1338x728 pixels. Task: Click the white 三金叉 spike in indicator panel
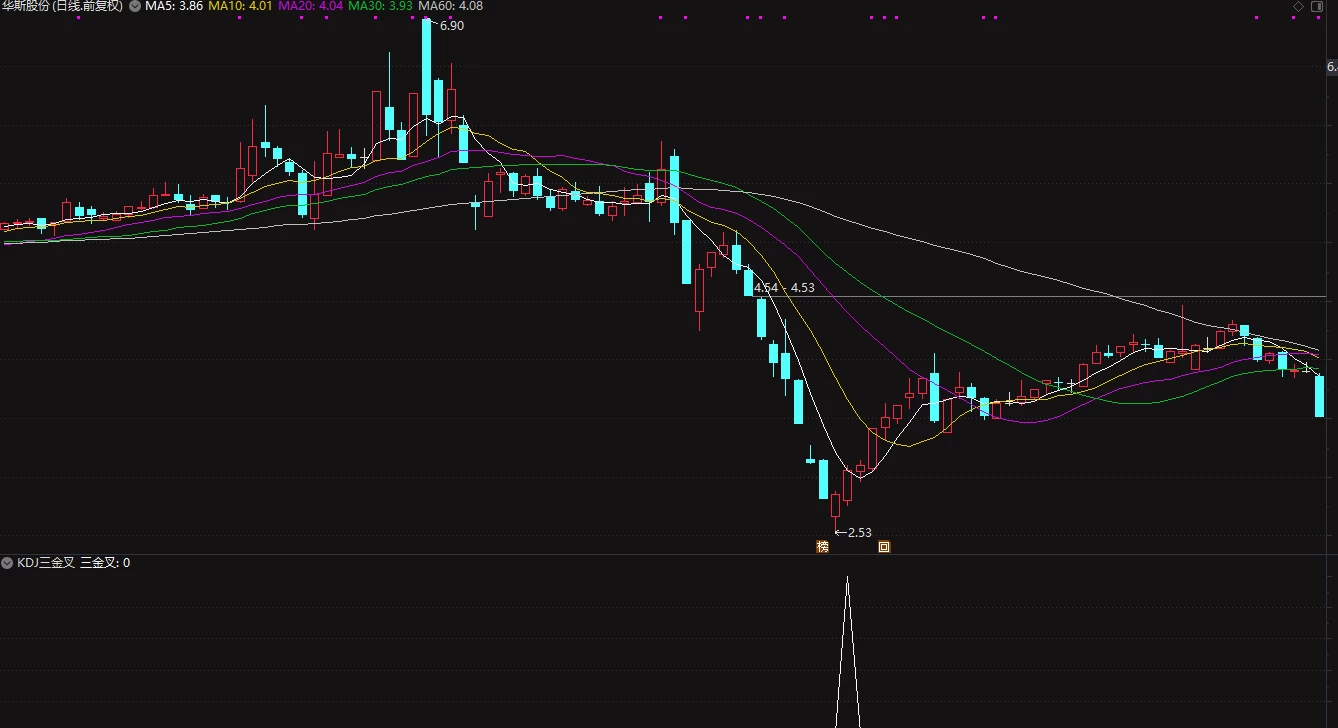(x=848, y=652)
